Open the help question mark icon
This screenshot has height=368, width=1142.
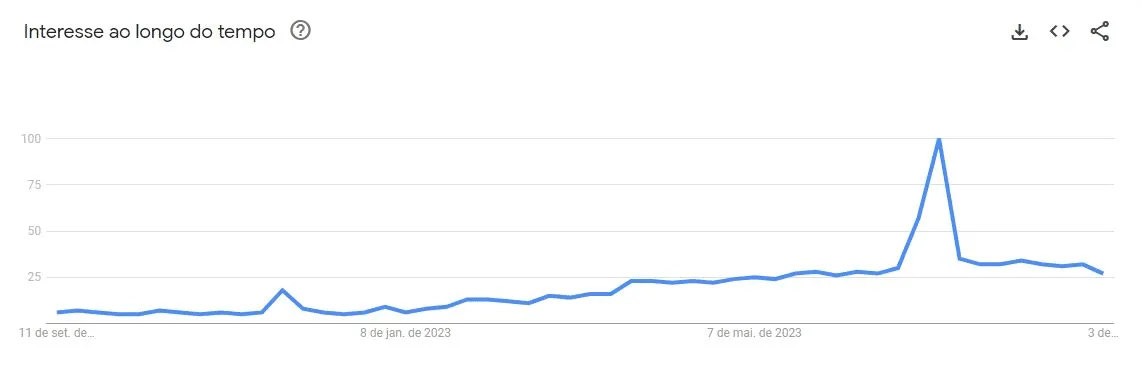300,31
